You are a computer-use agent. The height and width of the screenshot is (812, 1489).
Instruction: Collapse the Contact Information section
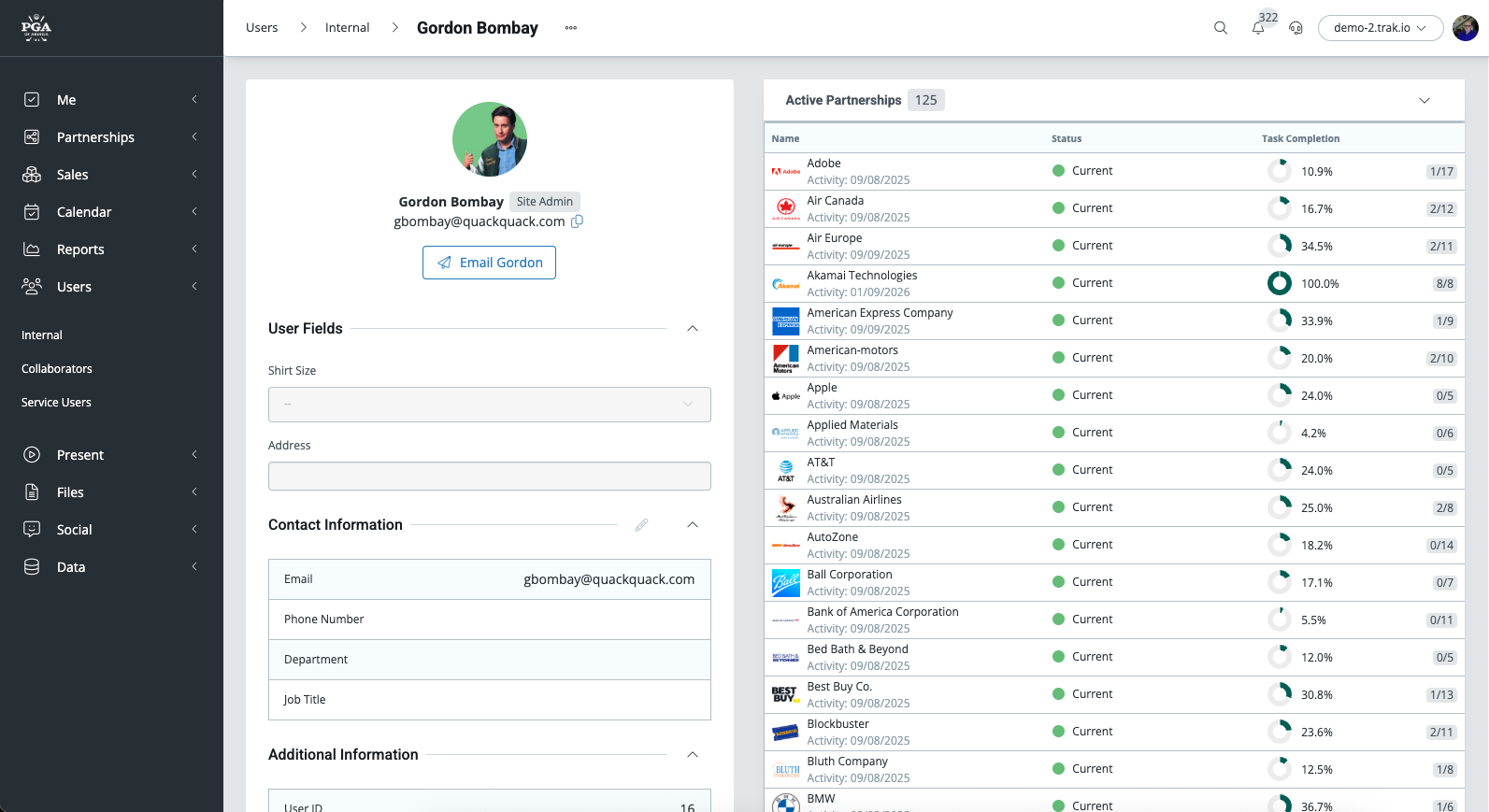click(x=693, y=525)
